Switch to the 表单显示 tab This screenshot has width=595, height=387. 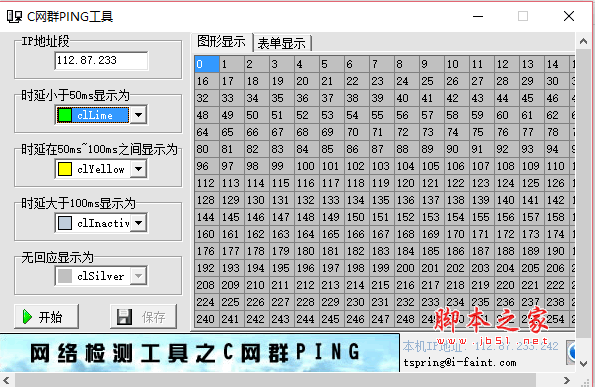coord(281,43)
